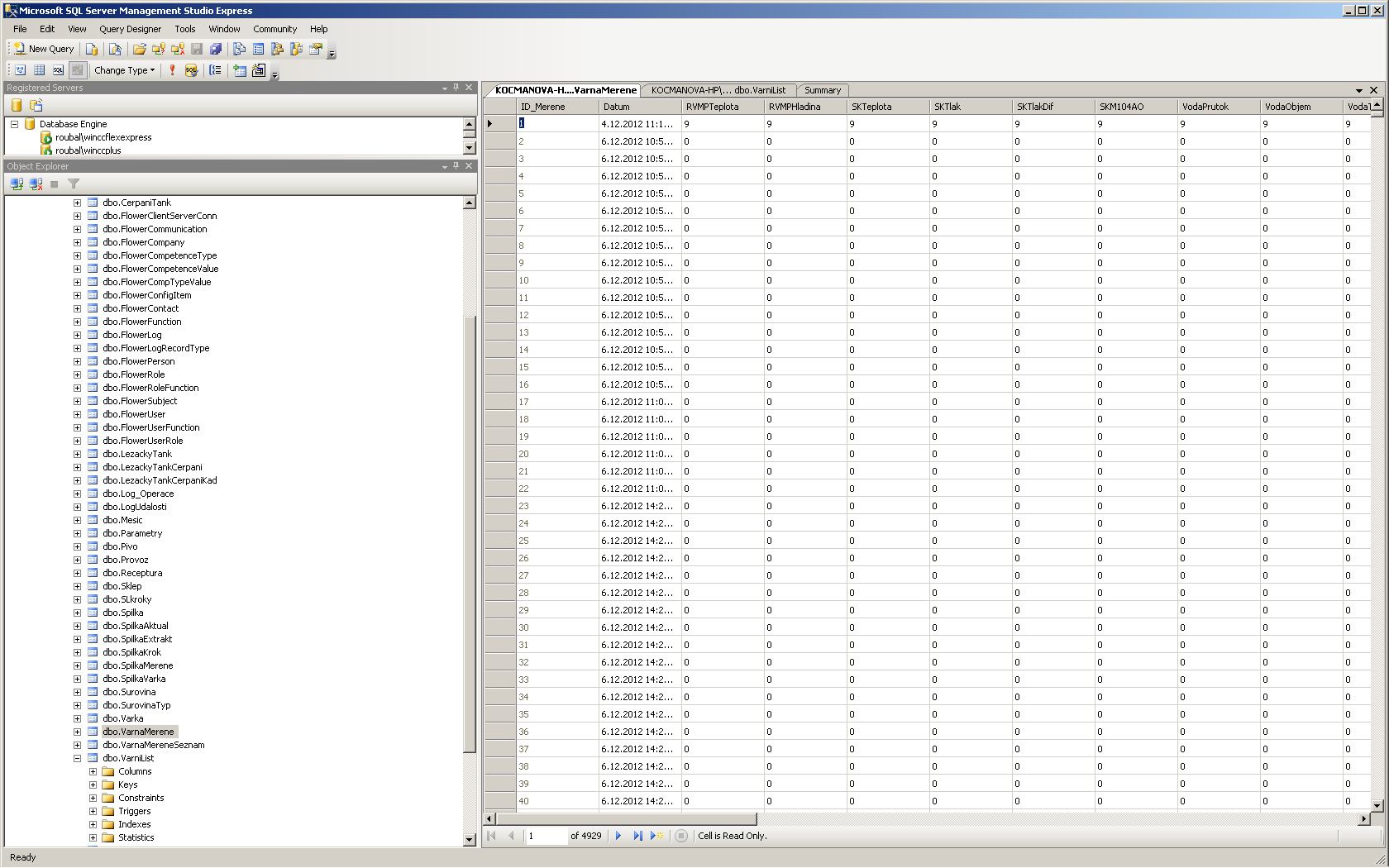Toggle auto-hide pin on Object Explorer panel

pos(456,166)
